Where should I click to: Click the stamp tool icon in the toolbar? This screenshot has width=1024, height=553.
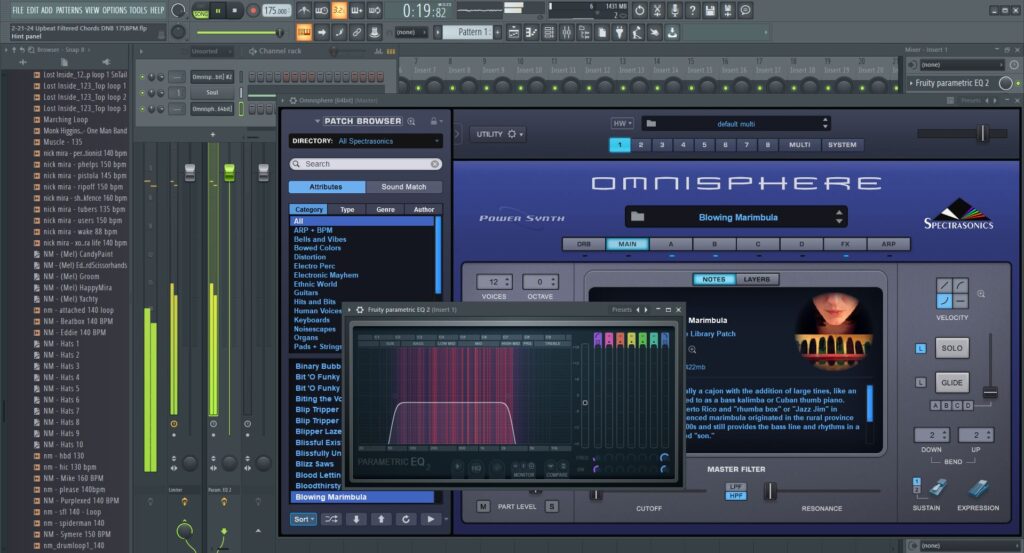click(374, 32)
